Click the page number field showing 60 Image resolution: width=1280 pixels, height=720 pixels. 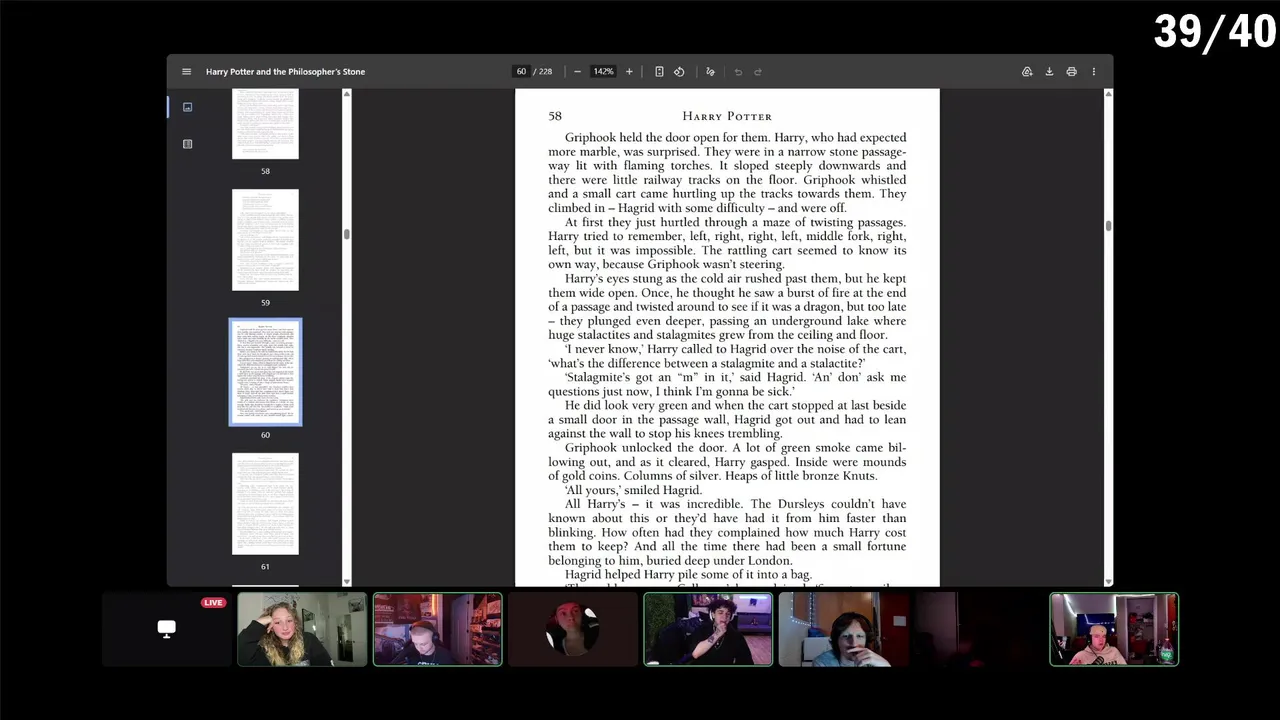pyautogui.click(x=521, y=72)
